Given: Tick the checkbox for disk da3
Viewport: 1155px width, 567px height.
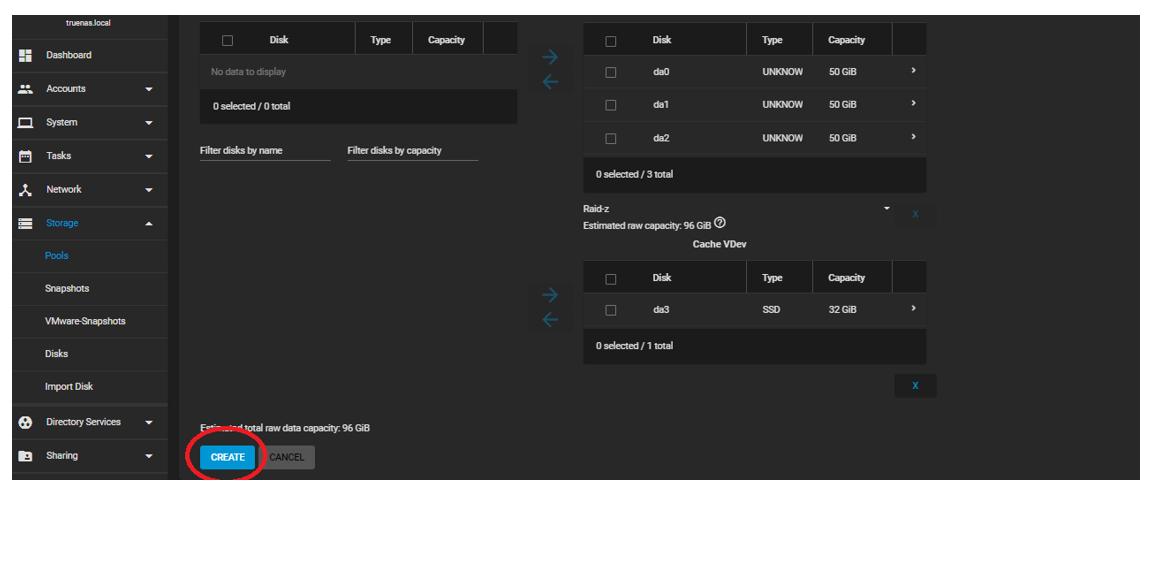Looking at the screenshot, I should pyautogui.click(x=611, y=310).
